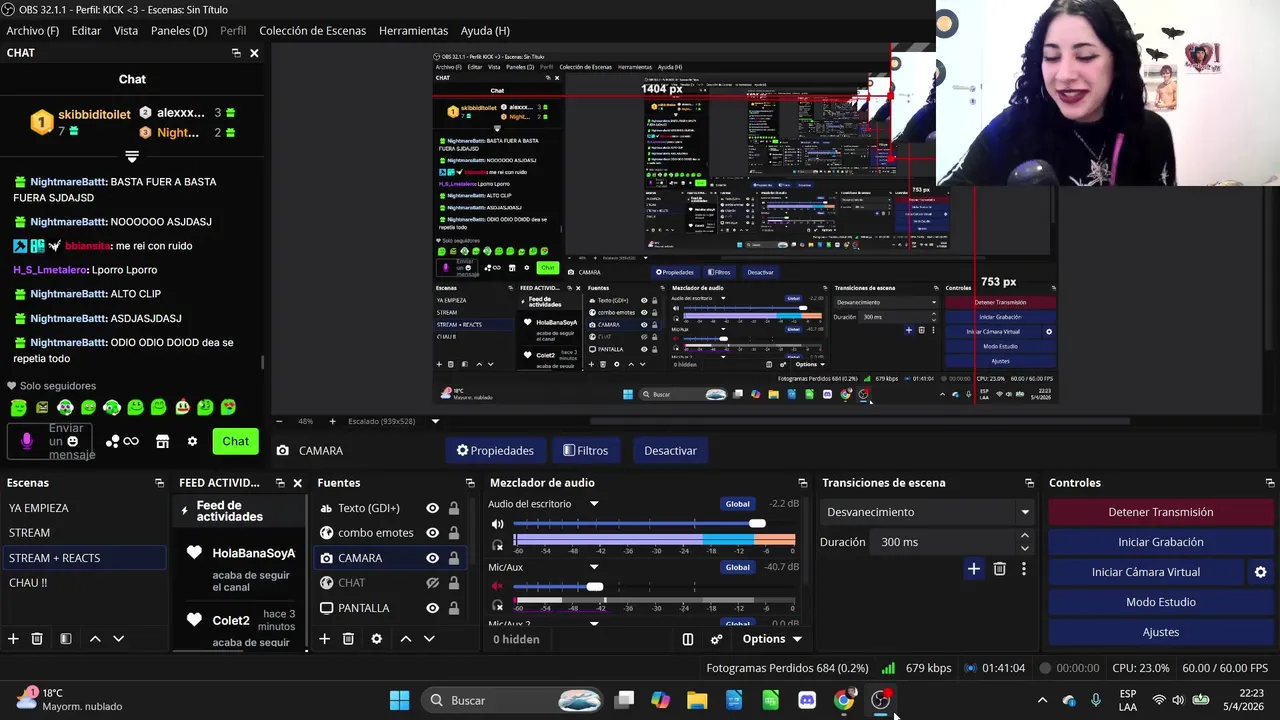Open the Archivo (F) menu

point(33,31)
